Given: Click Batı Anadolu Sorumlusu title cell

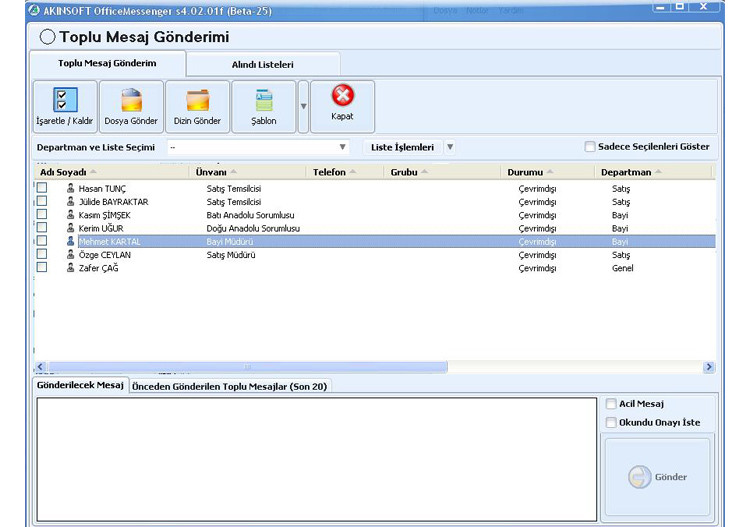Looking at the screenshot, I should coord(251,215).
